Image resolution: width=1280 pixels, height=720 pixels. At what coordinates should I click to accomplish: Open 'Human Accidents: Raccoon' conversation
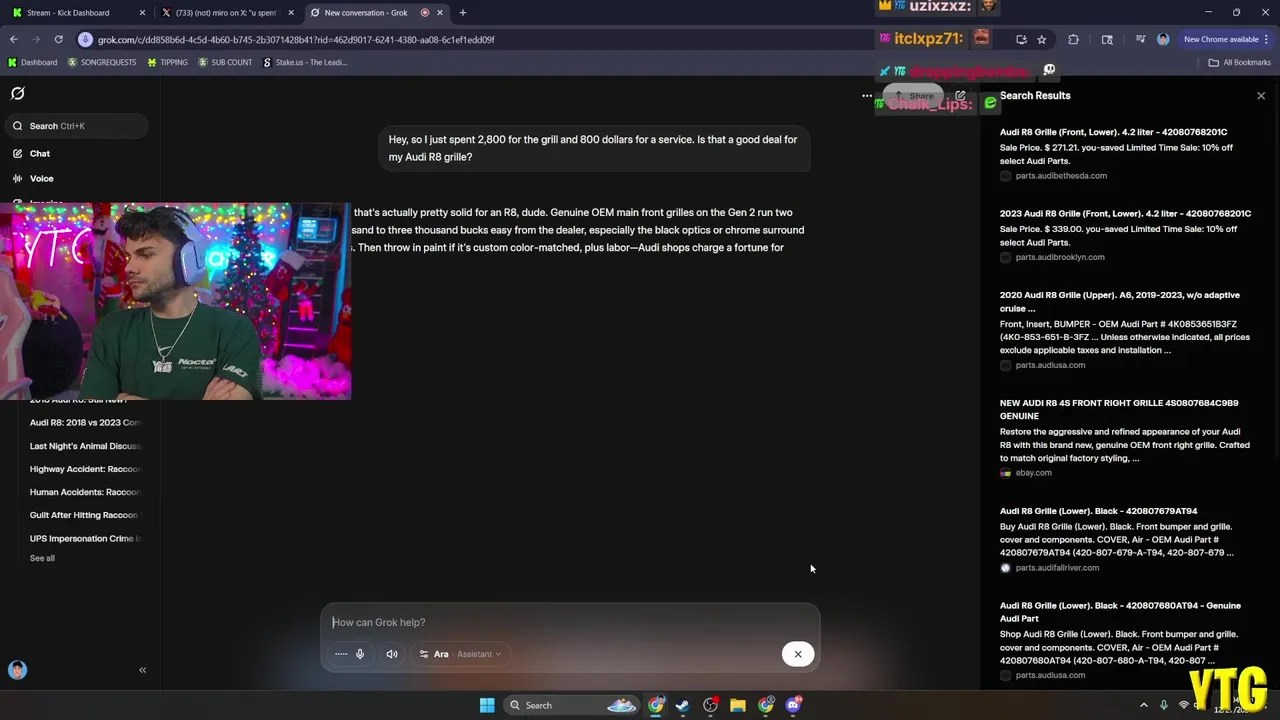click(x=85, y=492)
